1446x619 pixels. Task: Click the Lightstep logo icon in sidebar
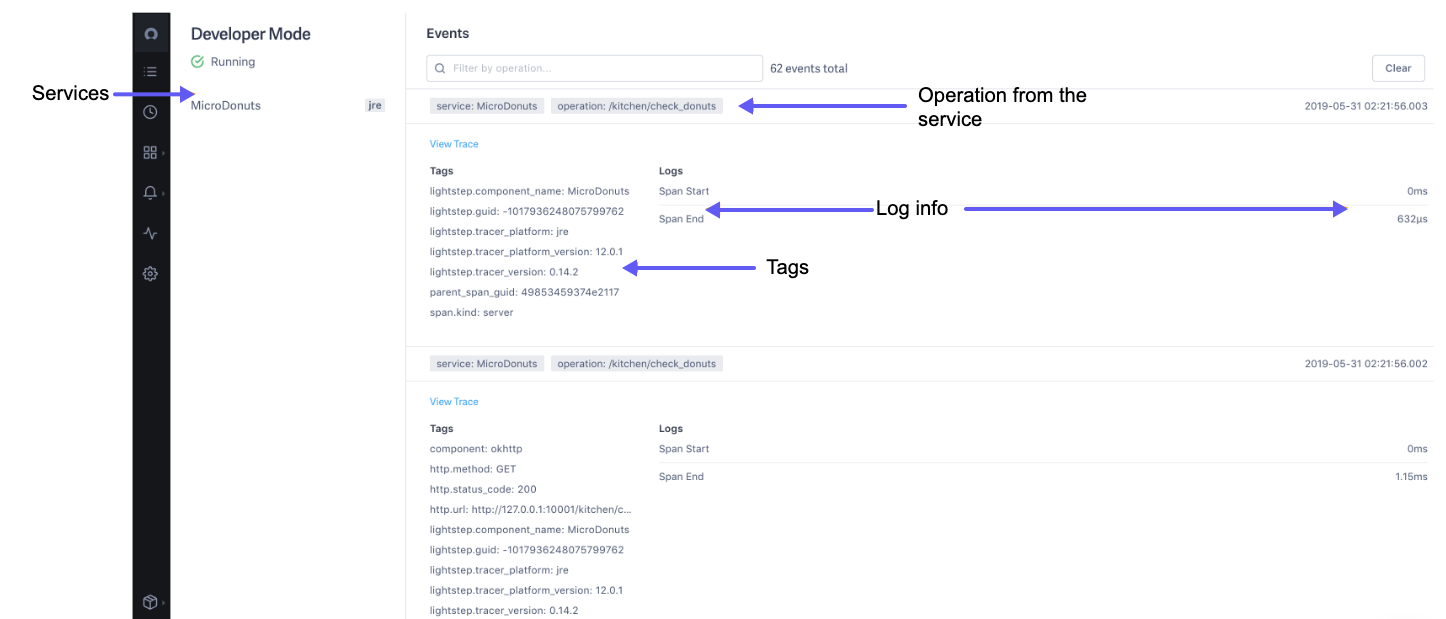coord(150,34)
